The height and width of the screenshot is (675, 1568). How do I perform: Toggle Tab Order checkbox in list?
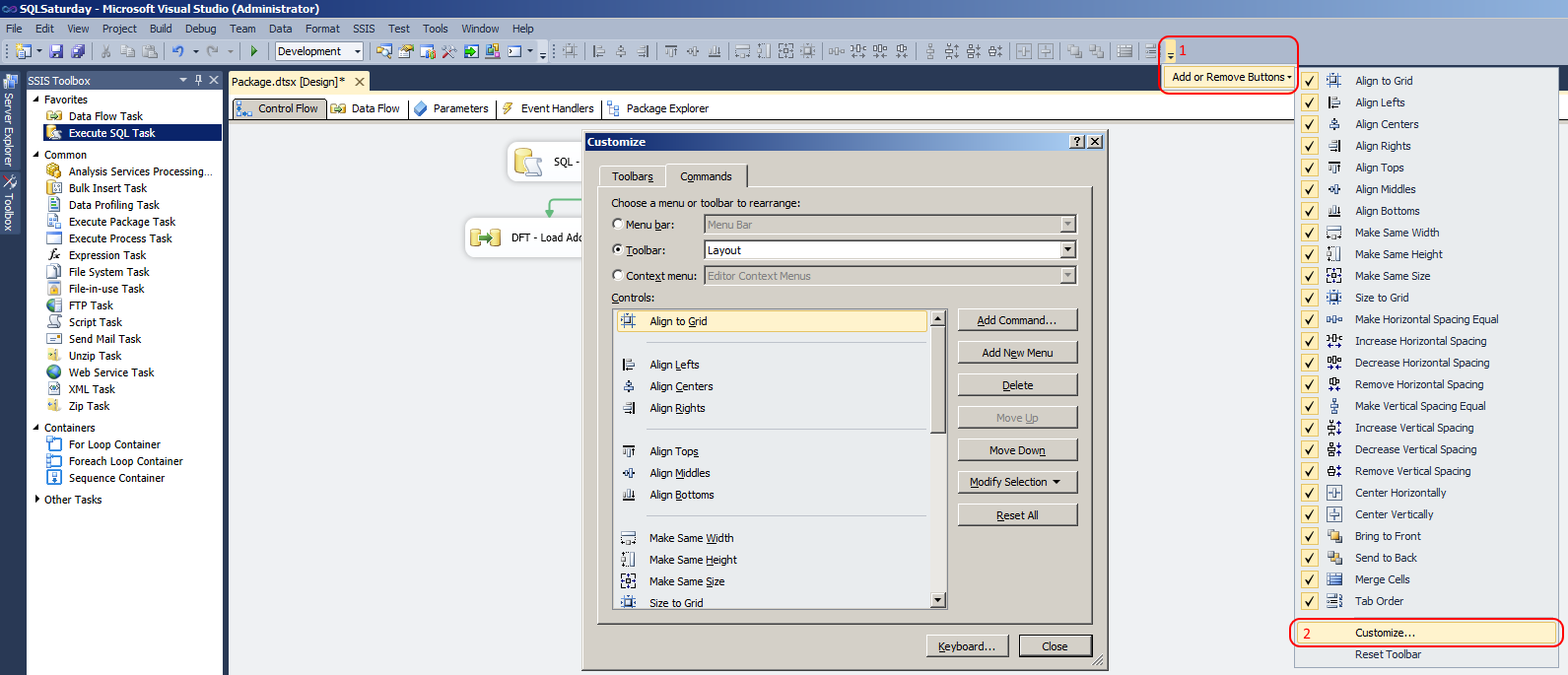[1310, 601]
